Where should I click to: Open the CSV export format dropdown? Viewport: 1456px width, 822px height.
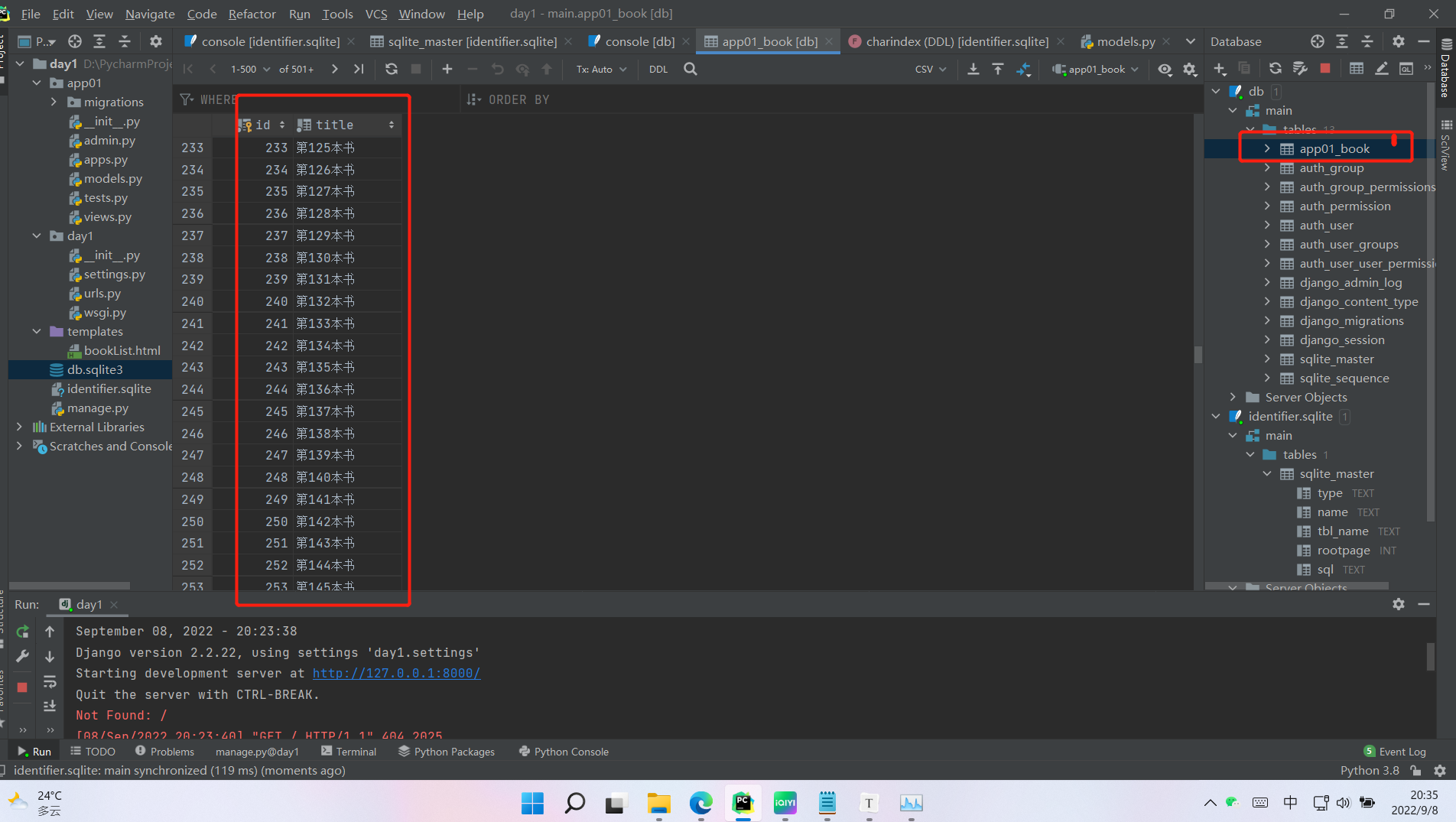click(930, 69)
